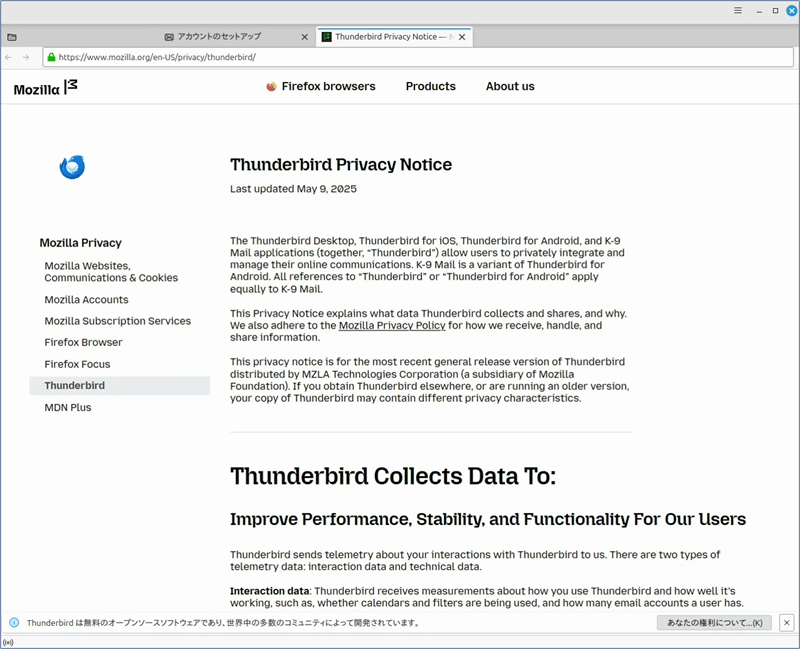Click the info icon in the notification bar
This screenshot has height=649, width=800.
click(x=14, y=622)
